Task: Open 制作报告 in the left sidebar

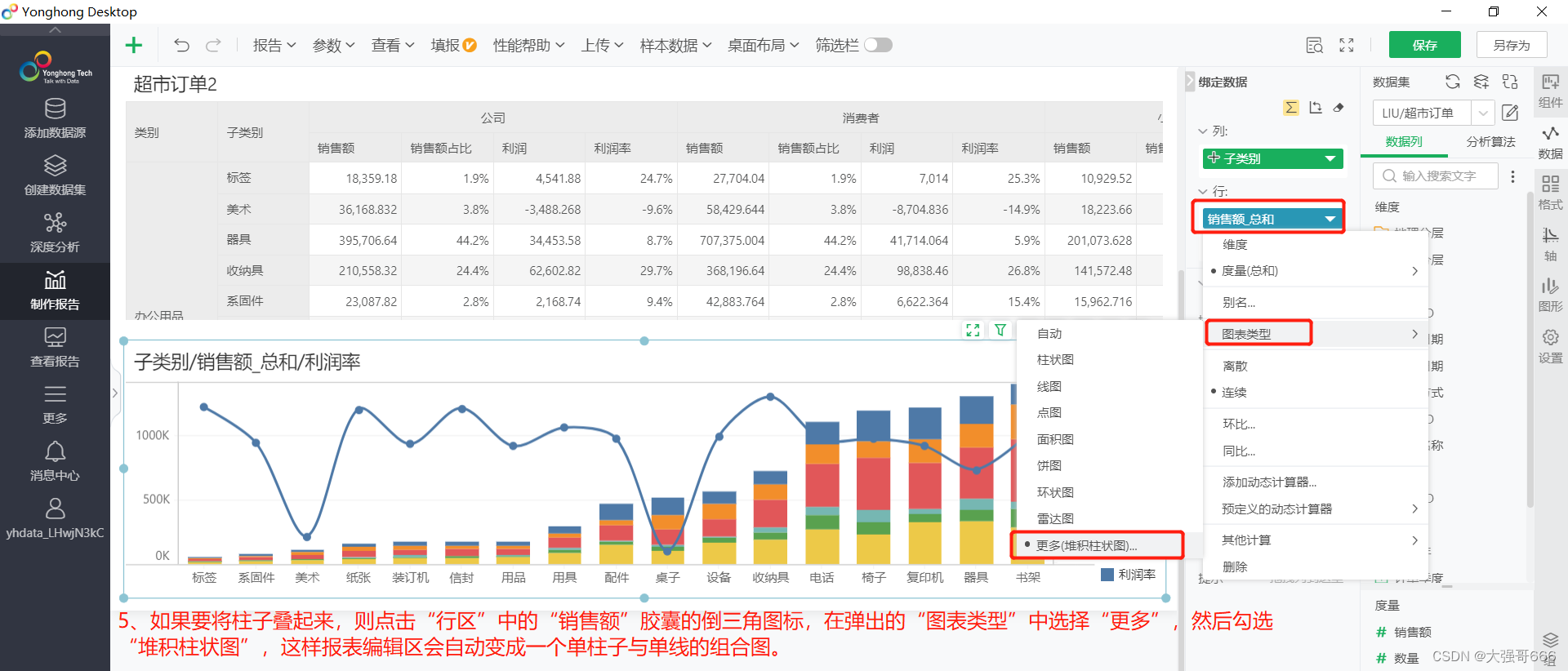Action: tap(55, 291)
